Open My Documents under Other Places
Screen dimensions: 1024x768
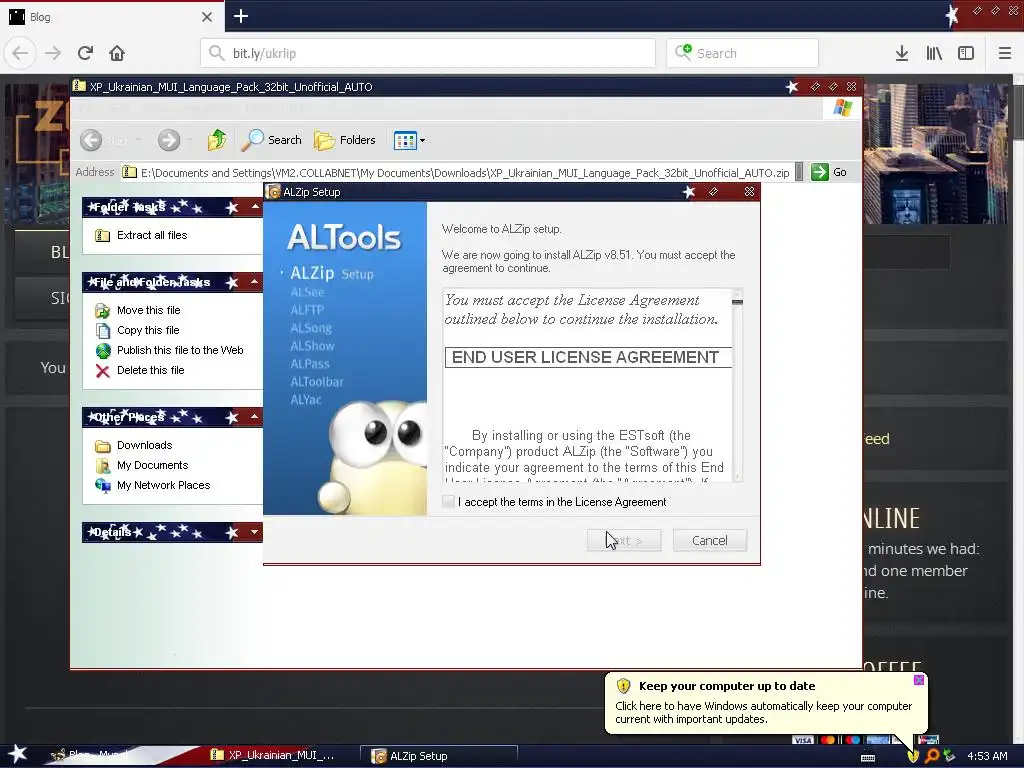point(152,465)
